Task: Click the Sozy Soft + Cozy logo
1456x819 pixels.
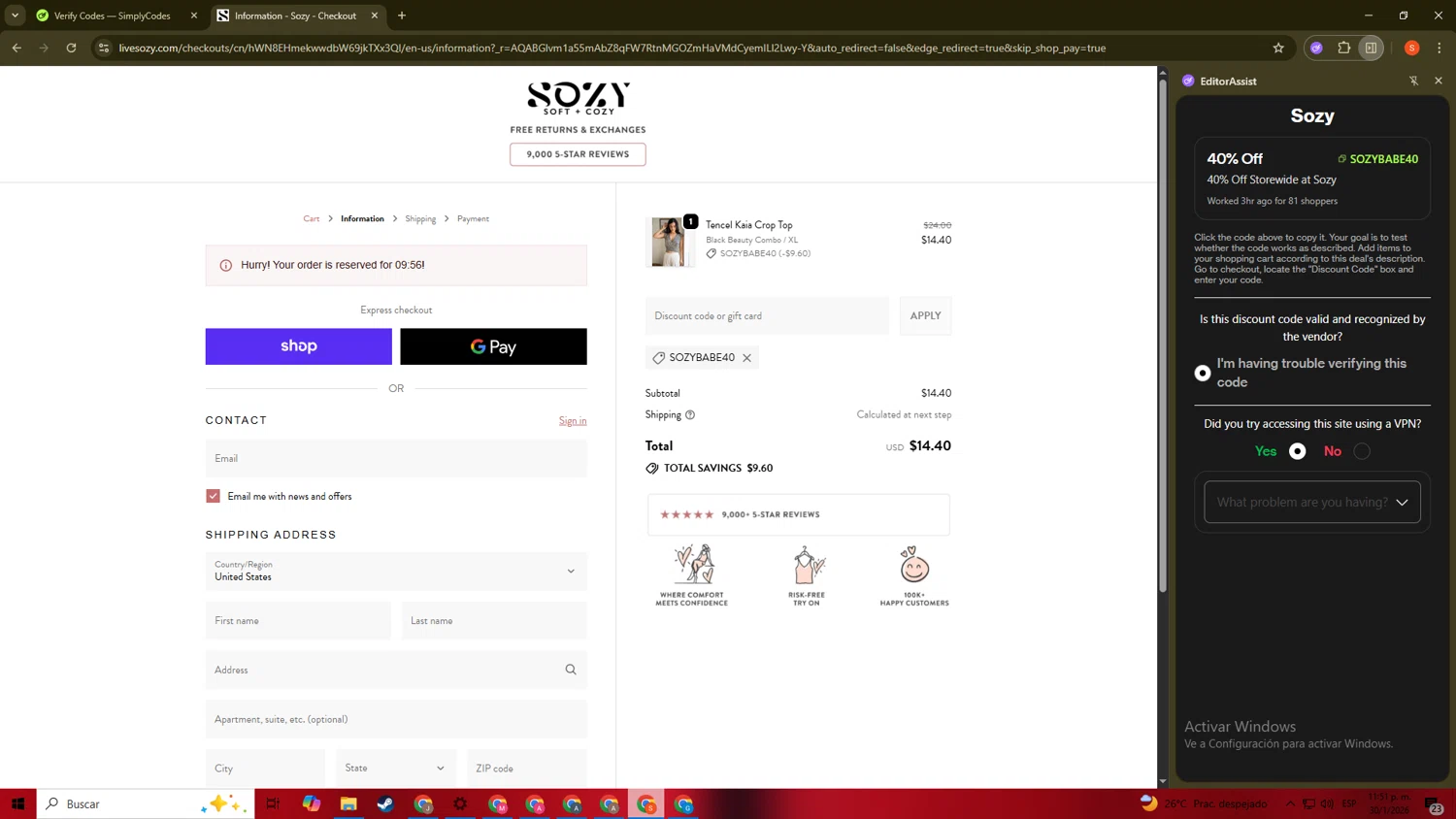Action: tap(579, 98)
